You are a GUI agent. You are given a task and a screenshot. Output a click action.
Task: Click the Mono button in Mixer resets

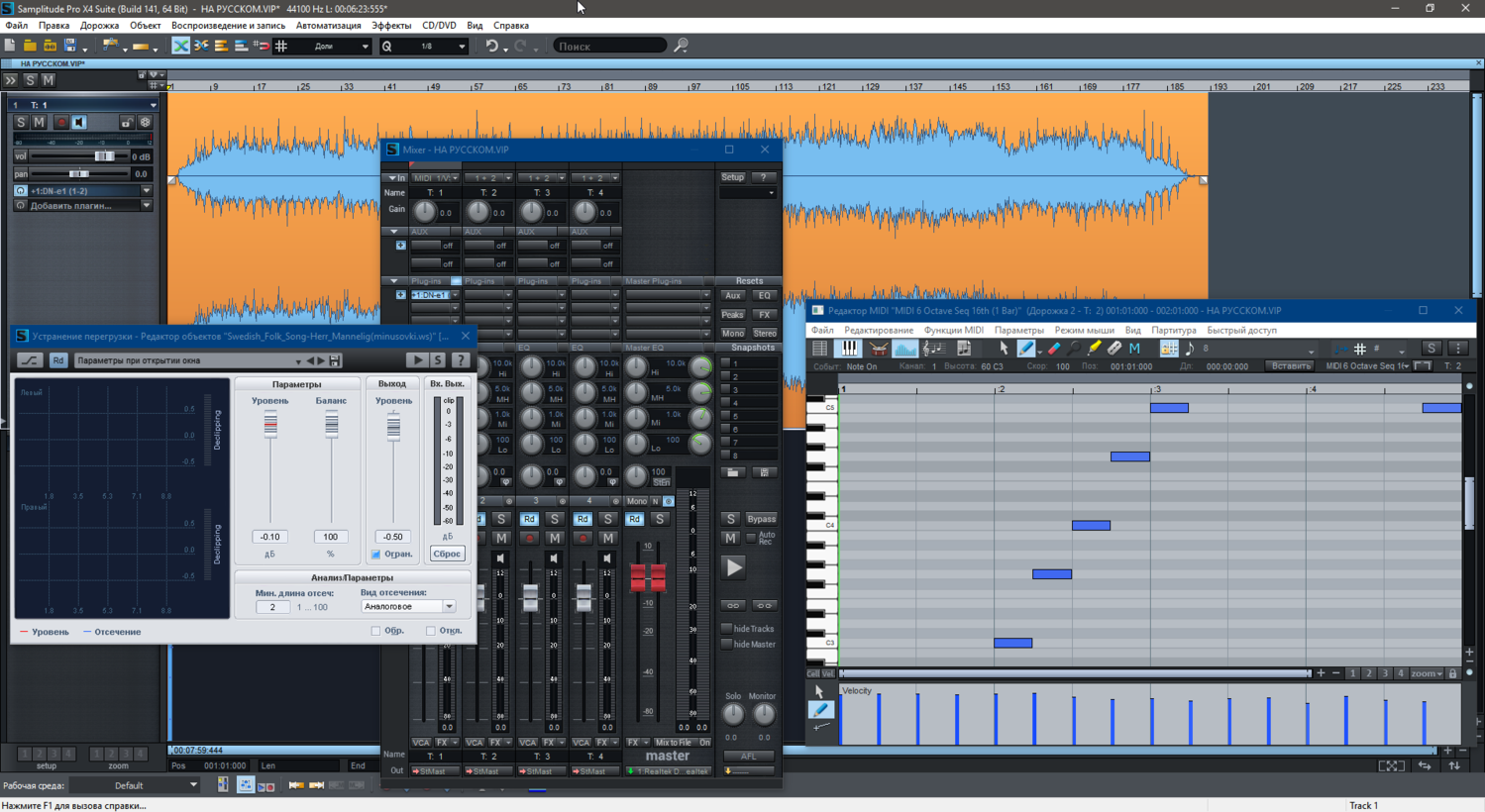click(x=732, y=334)
